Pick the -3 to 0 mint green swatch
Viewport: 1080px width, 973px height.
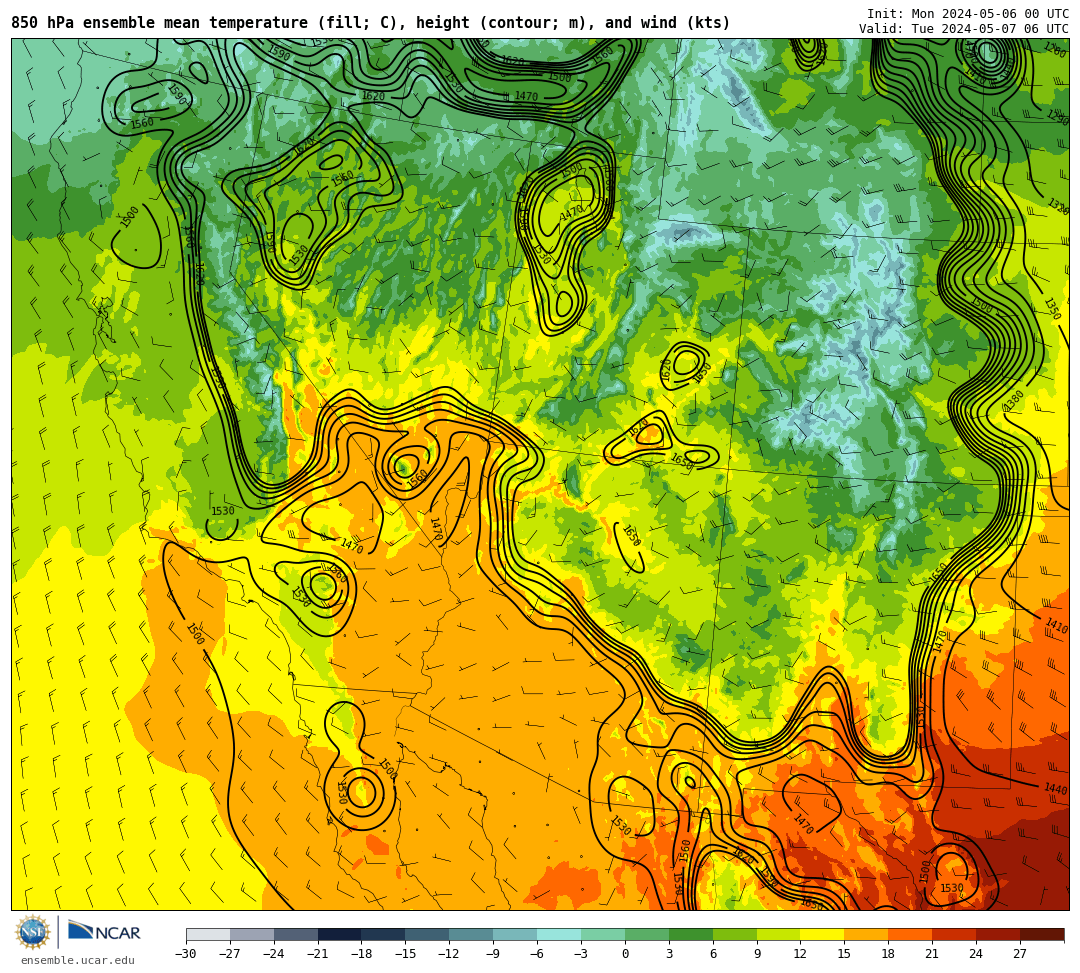[603, 934]
